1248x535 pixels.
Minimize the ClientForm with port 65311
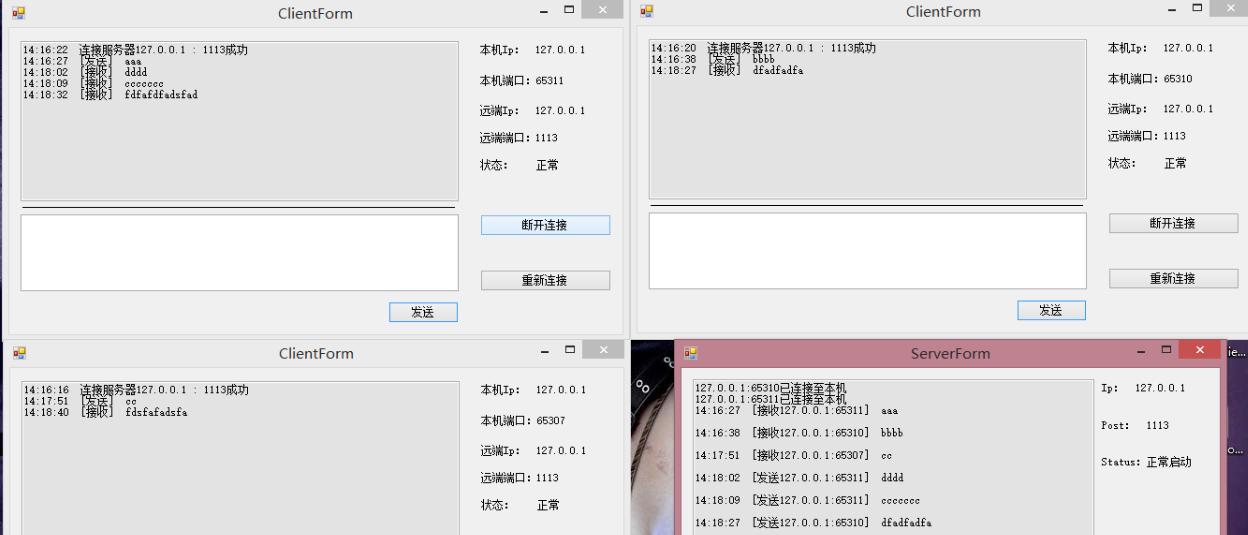pos(544,10)
